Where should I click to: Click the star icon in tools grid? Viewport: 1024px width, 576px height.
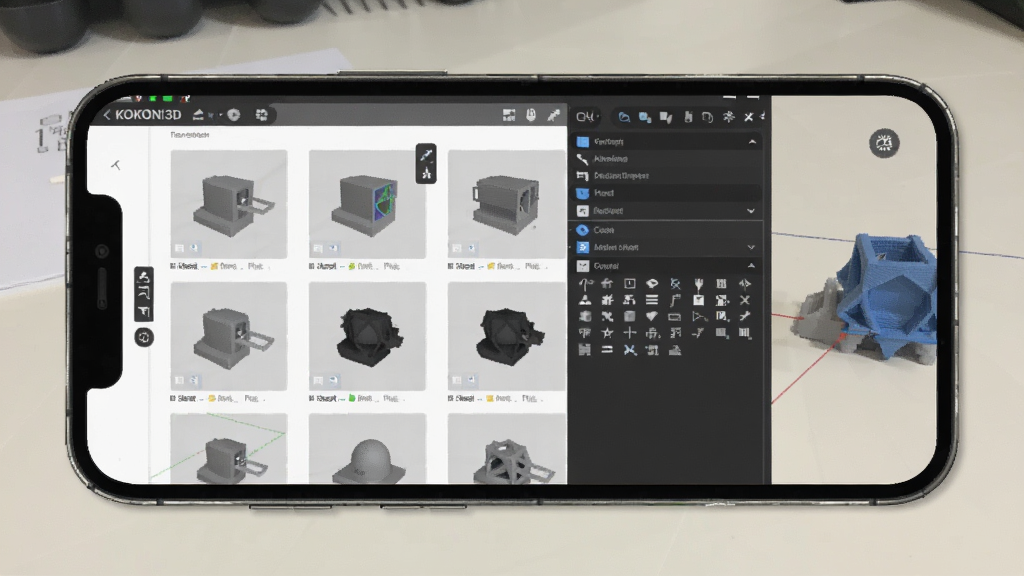point(607,333)
